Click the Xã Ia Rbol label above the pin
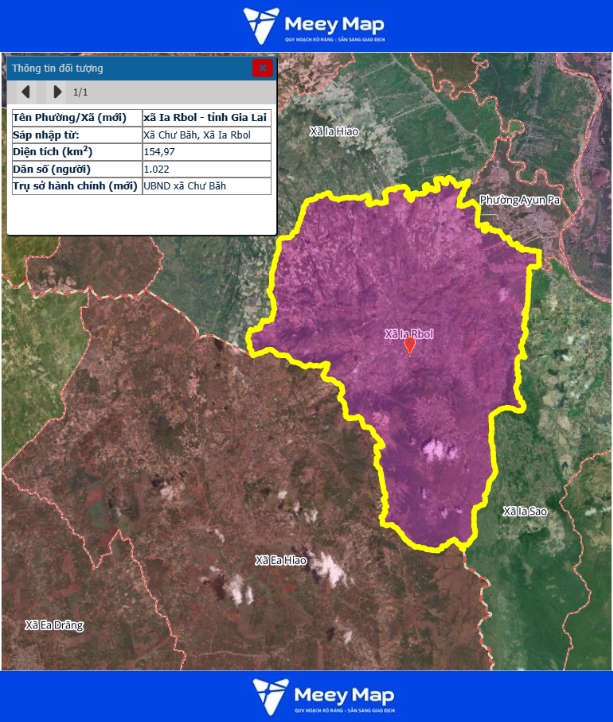Viewport: 613px width, 722px height. point(409,332)
